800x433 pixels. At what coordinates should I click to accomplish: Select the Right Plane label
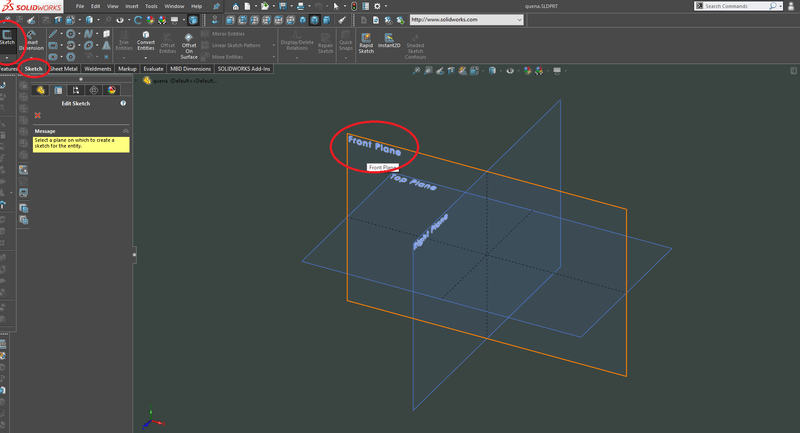[430, 232]
